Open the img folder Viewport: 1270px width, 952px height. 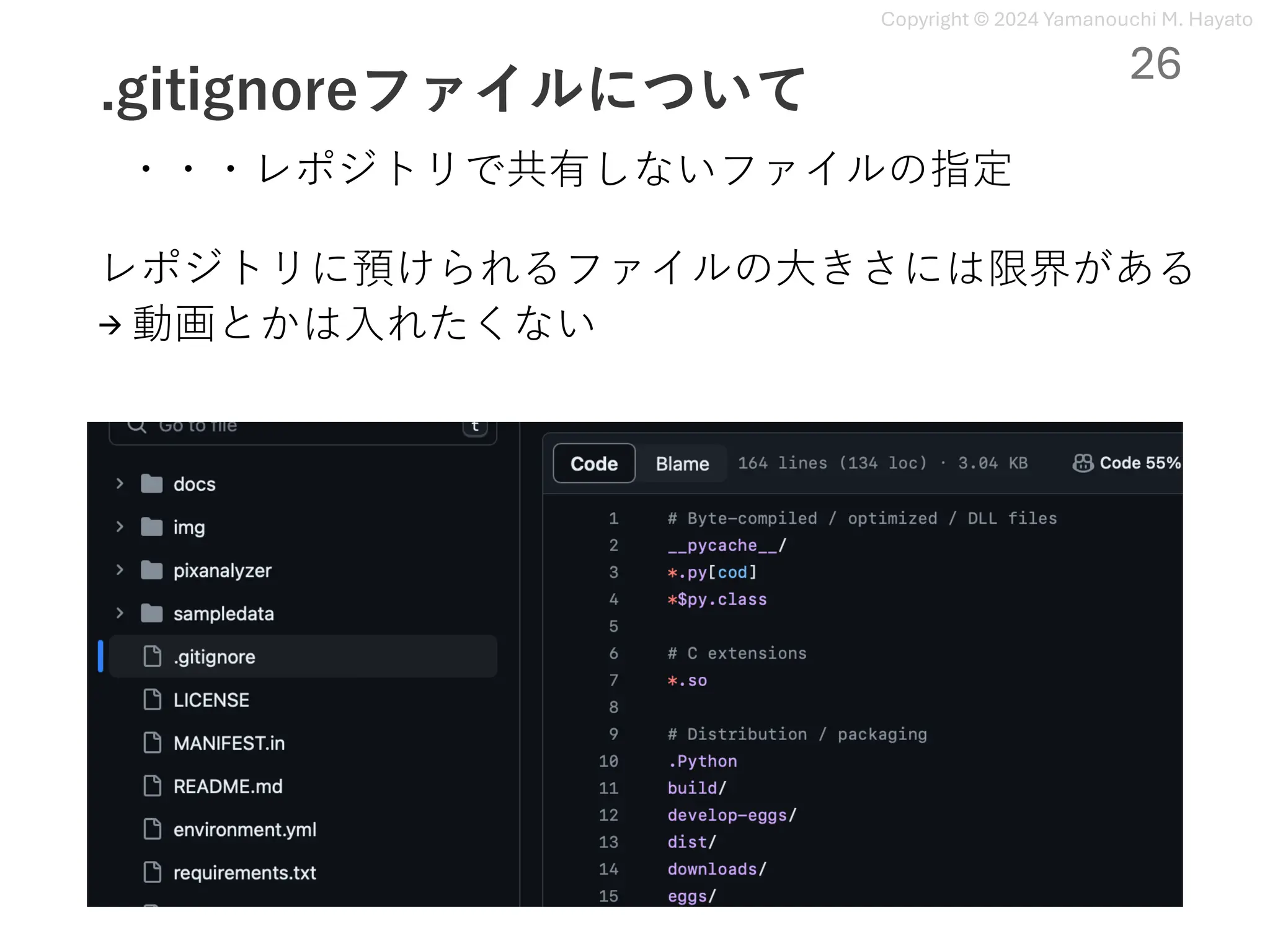[x=189, y=527]
